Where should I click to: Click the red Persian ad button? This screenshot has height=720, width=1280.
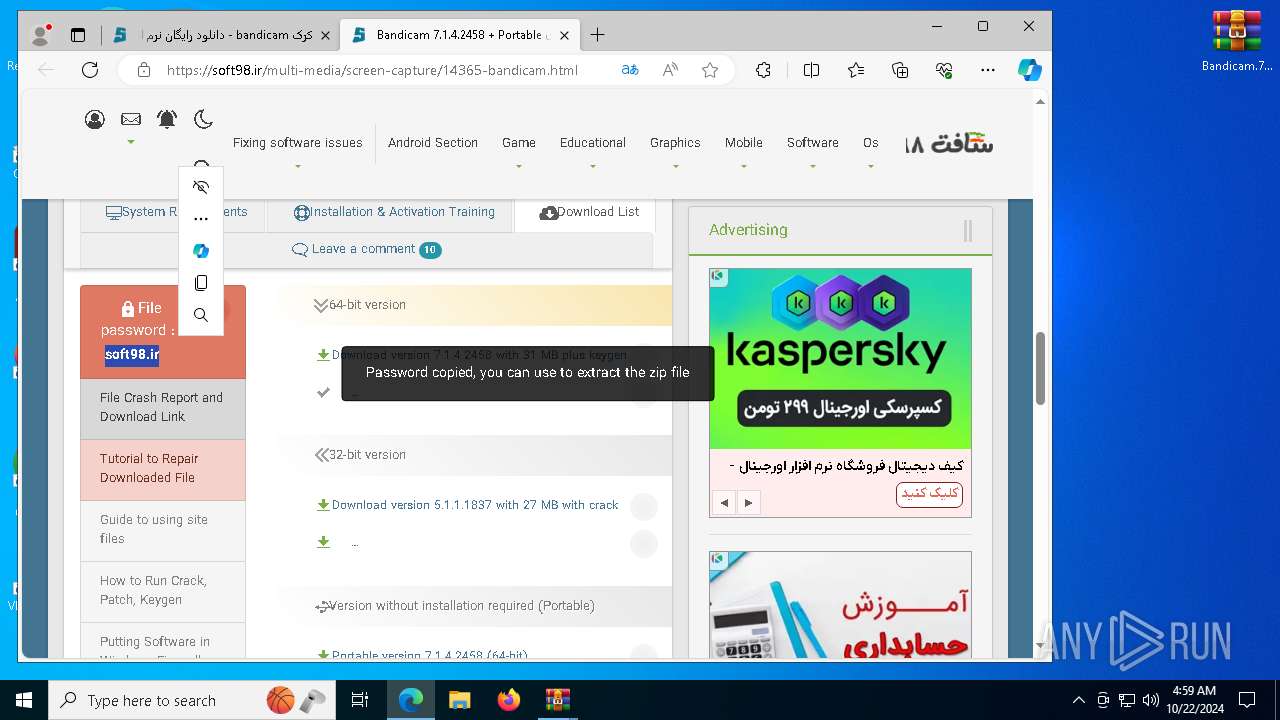[929, 494]
